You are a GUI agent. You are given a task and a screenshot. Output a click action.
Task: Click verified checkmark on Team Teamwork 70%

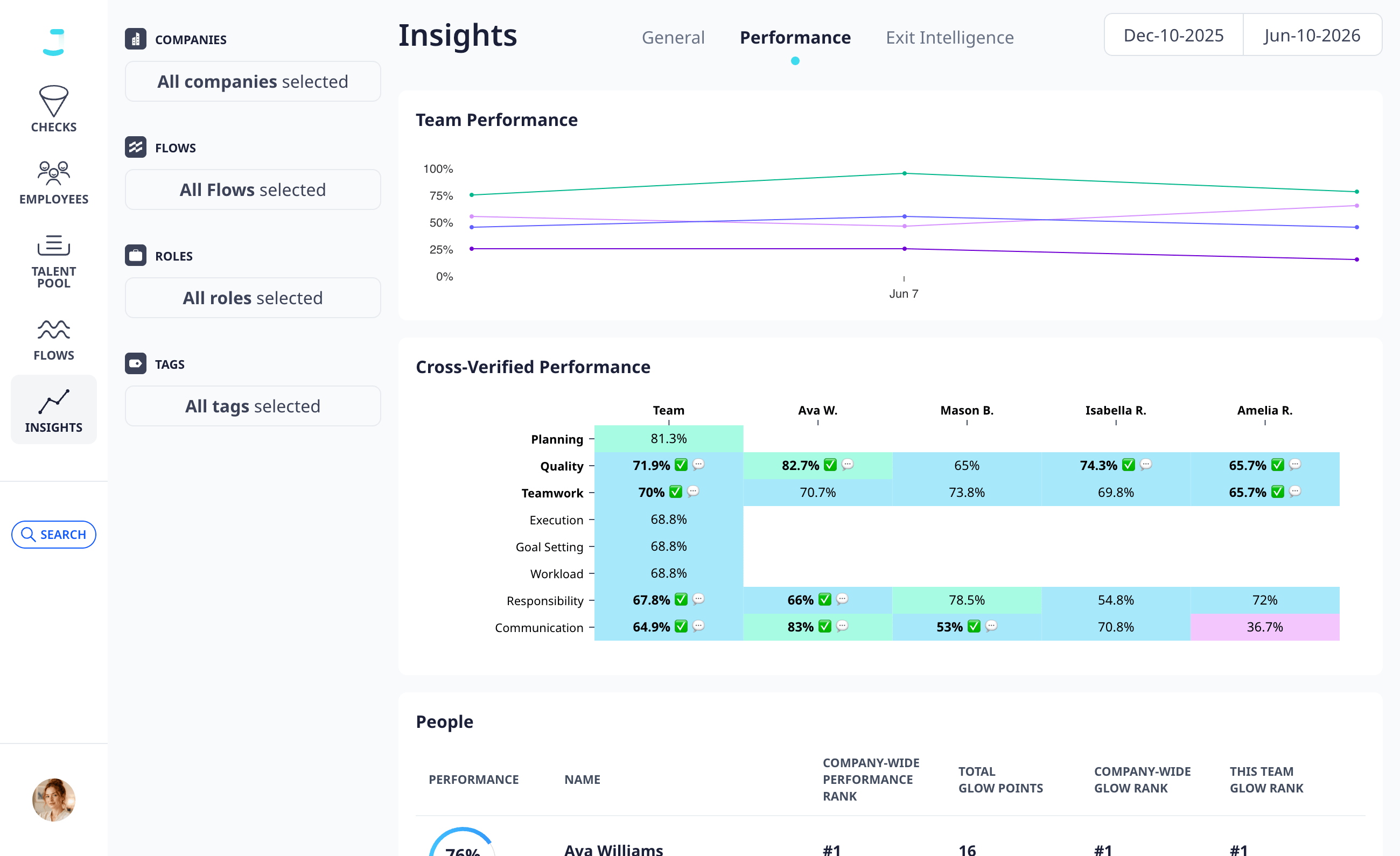click(x=676, y=492)
